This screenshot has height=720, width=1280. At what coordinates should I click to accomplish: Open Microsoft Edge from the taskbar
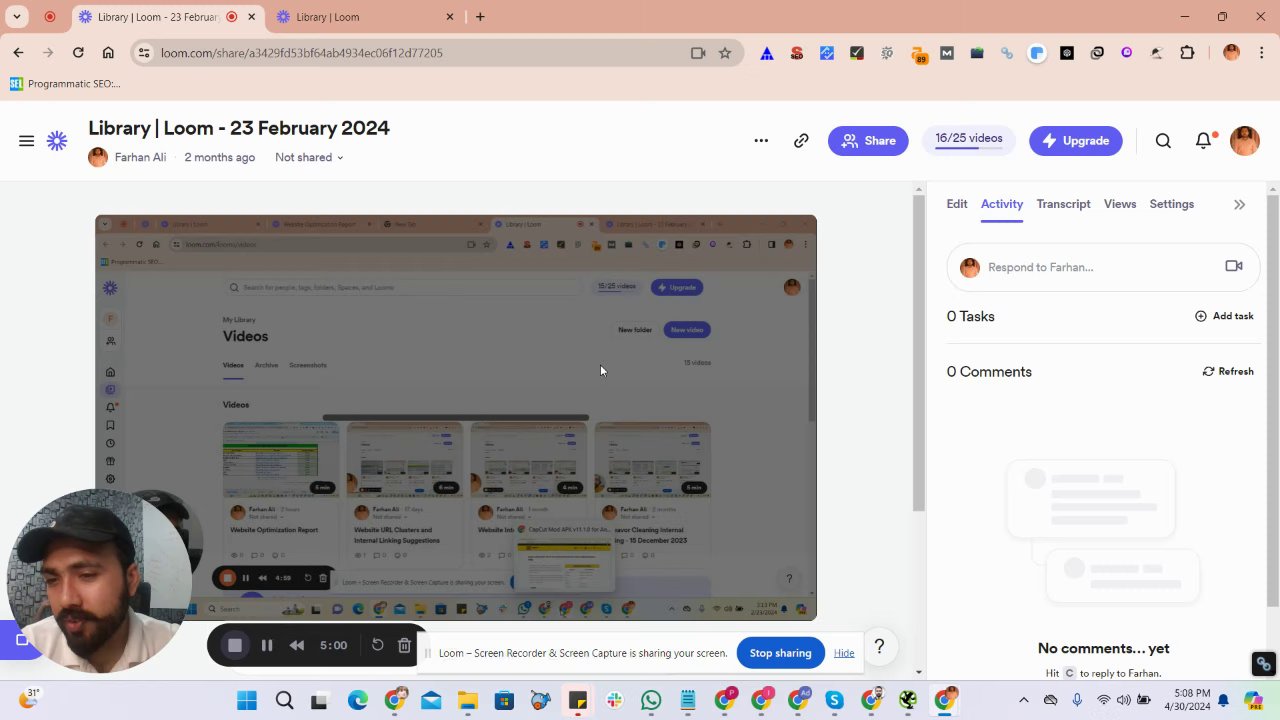(x=357, y=701)
